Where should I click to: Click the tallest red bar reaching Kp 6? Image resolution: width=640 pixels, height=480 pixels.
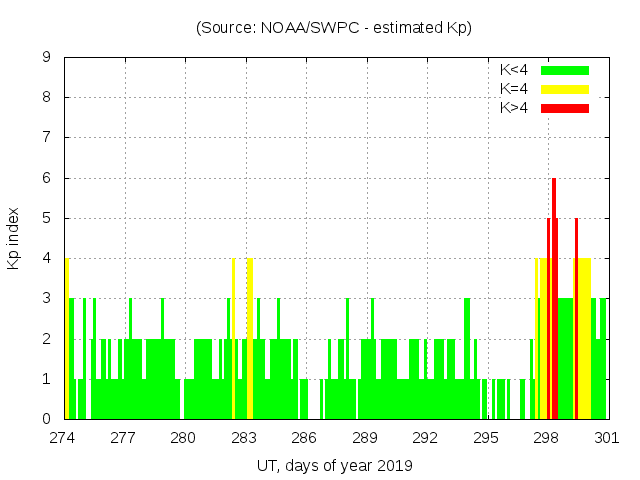click(554, 300)
